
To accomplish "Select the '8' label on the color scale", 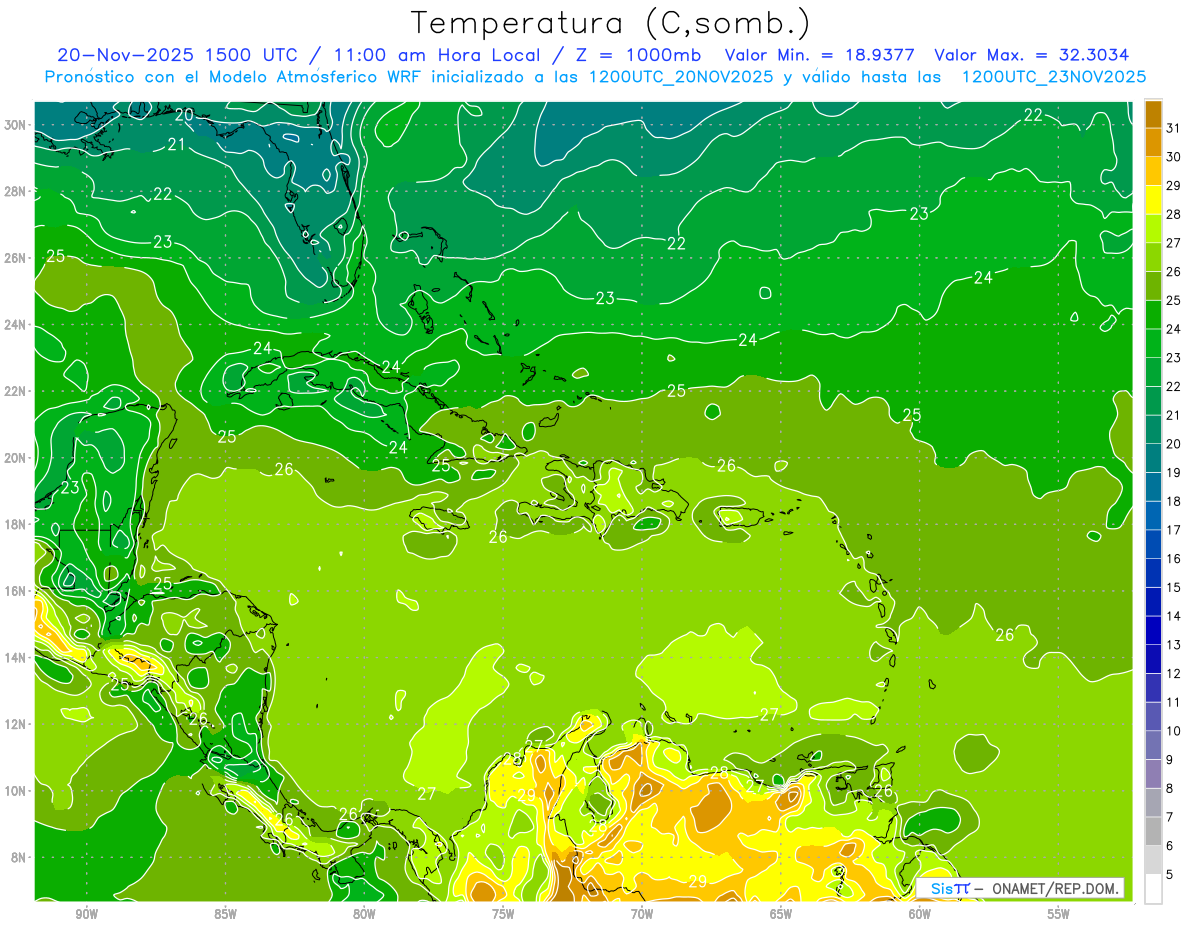I will tap(1171, 788).
